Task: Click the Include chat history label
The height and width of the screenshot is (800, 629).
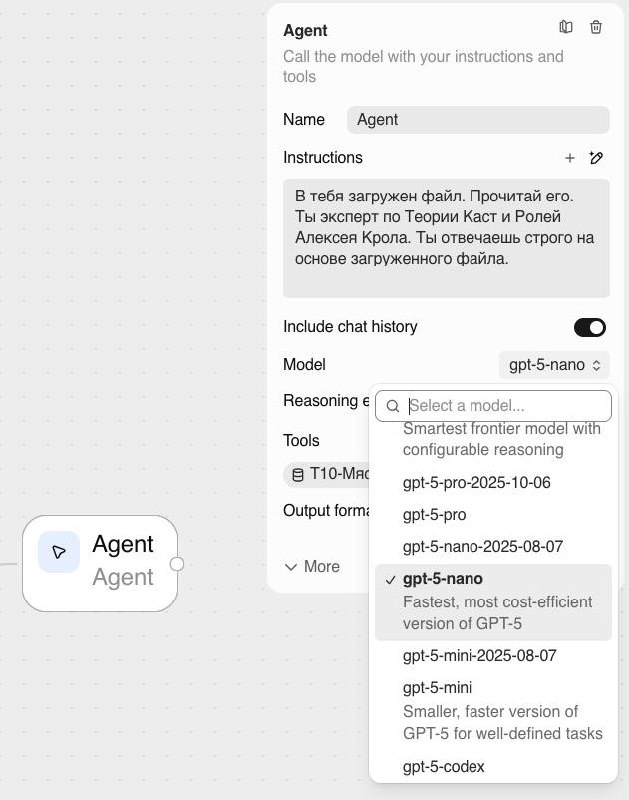Action: 350,327
